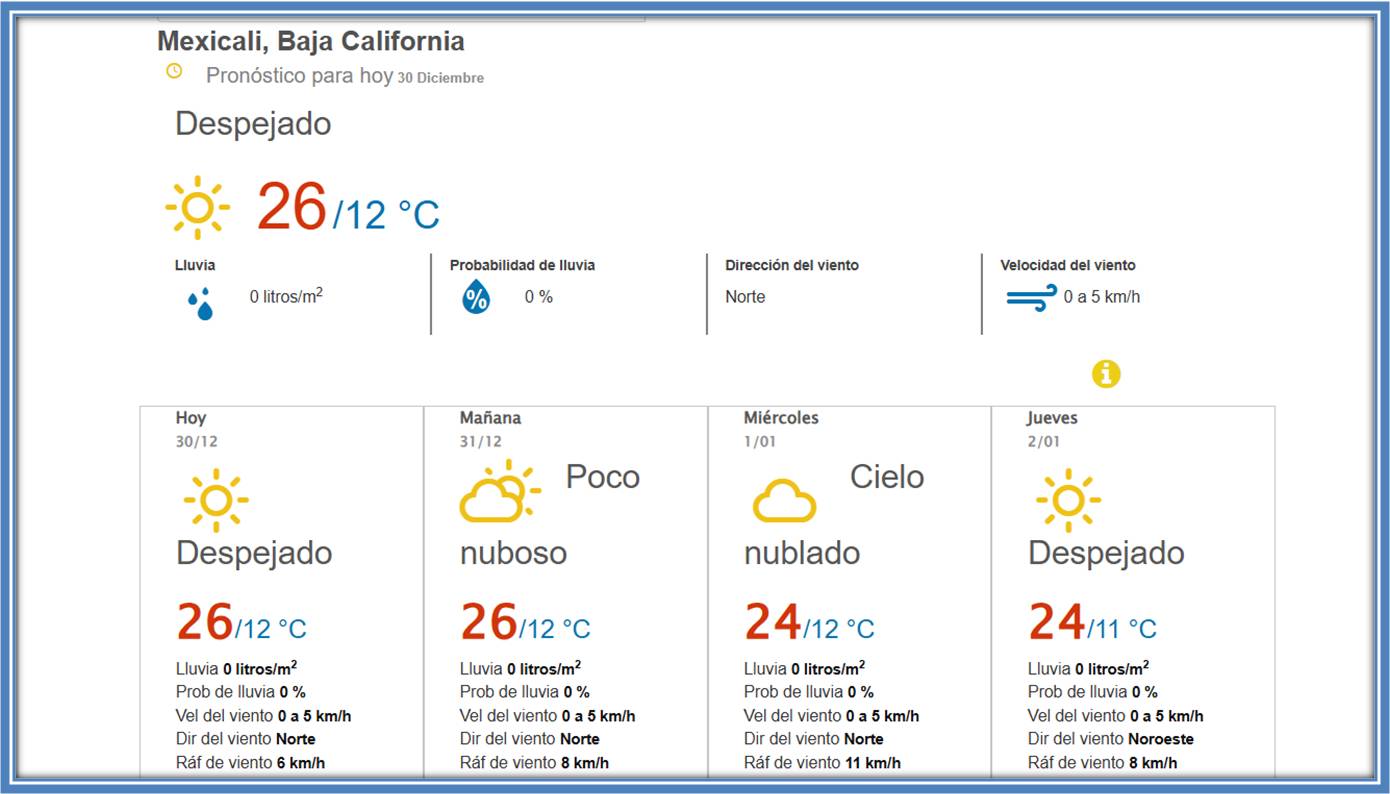Click the 0 % value for Probabilidad de lluvia
Image resolution: width=1390 pixels, height=794 pixels.
(x=539, y=297)
